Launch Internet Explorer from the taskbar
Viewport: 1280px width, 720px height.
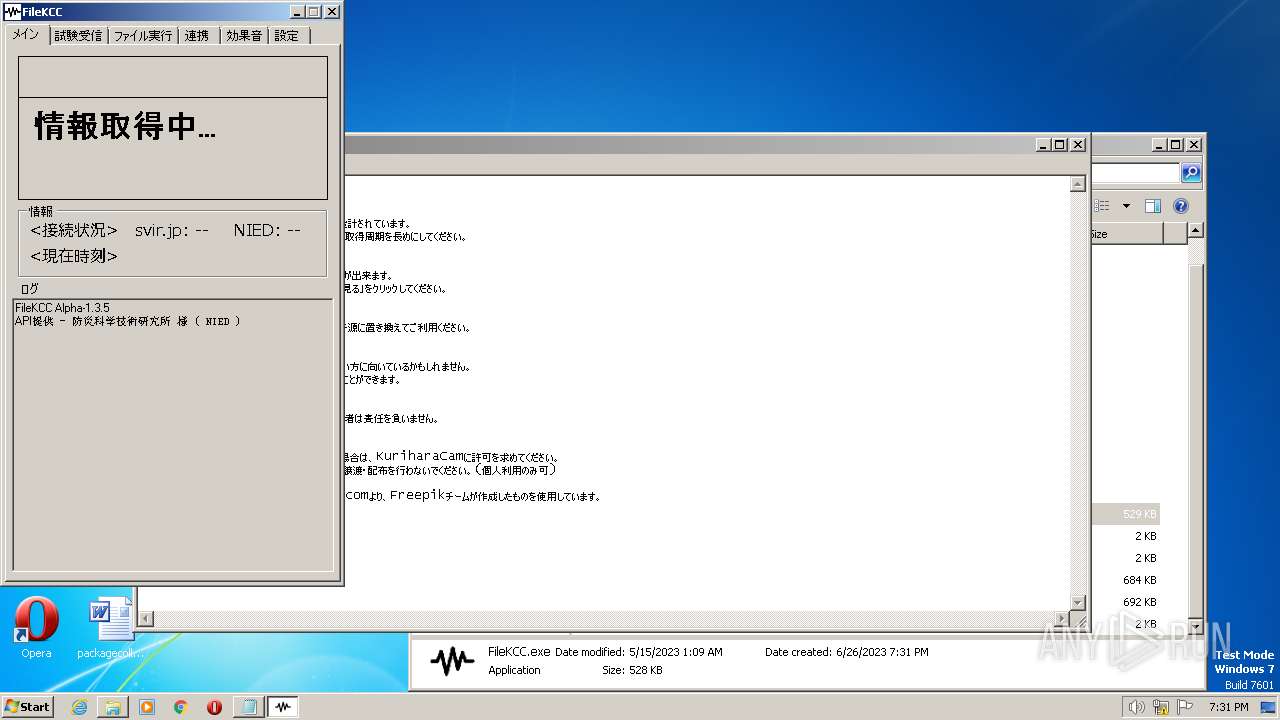[x=79, y=707]
